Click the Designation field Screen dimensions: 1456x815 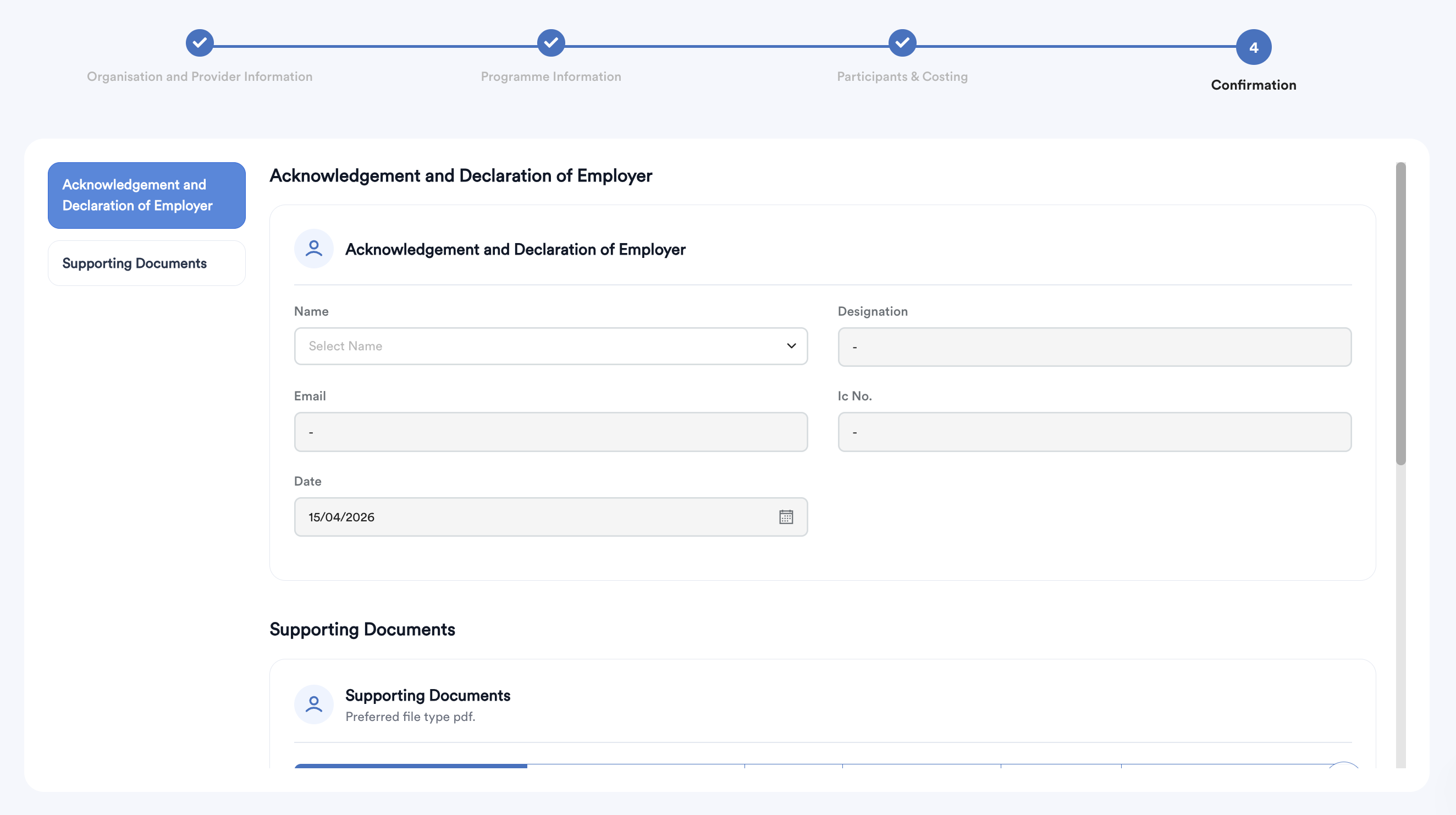click(1094, 347)
